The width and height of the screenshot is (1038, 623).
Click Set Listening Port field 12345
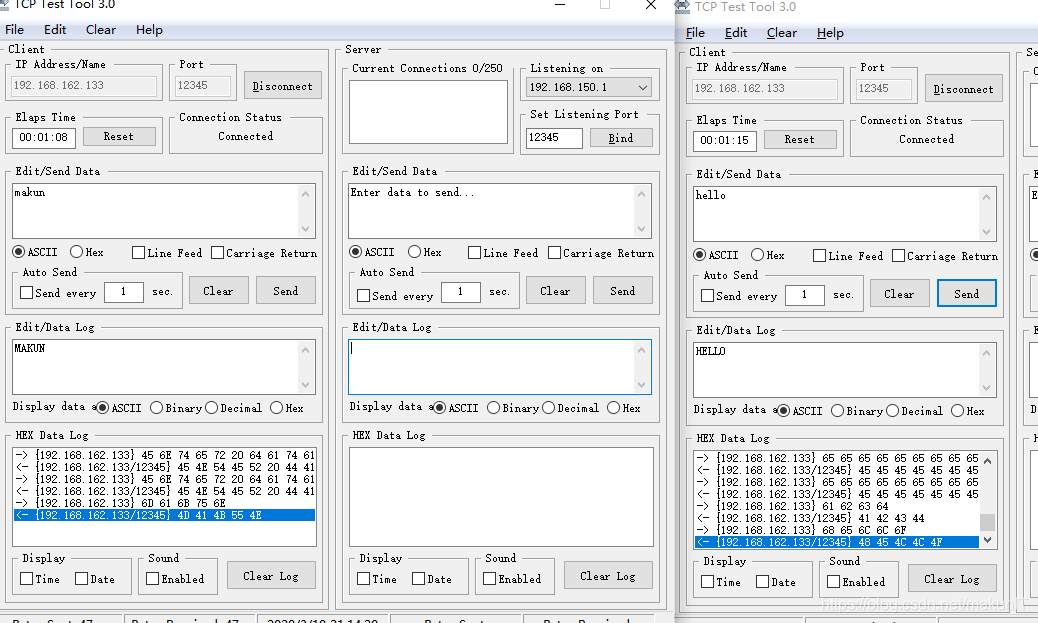pos(554,138)
